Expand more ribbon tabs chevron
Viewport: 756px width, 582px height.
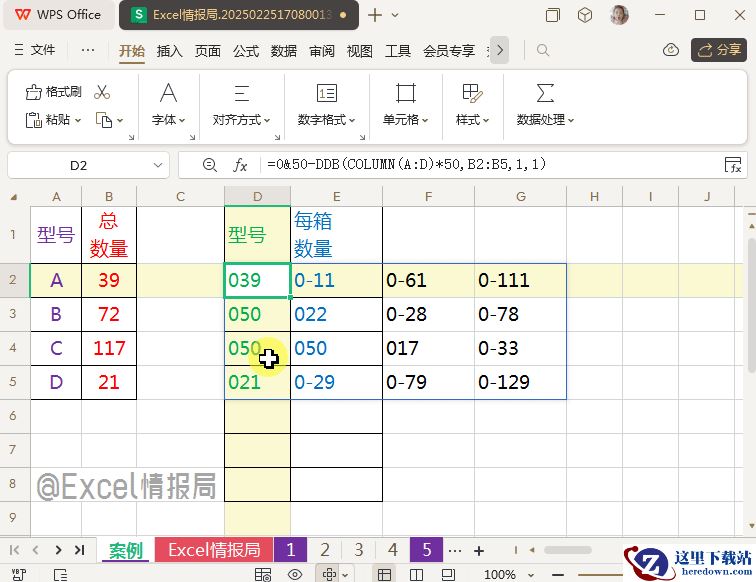pos(500,50)
